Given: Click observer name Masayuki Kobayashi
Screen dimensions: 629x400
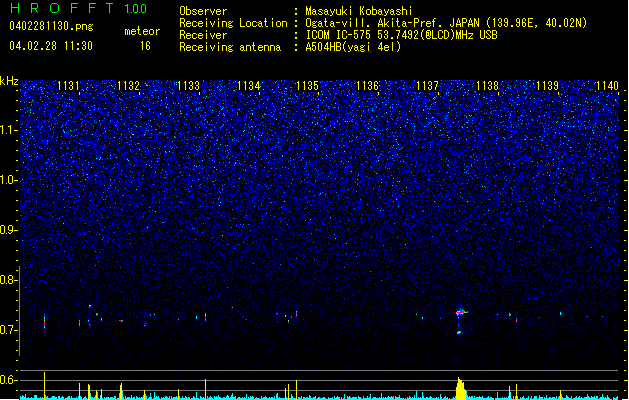Looking at the screenshot, I should [359, 11].
